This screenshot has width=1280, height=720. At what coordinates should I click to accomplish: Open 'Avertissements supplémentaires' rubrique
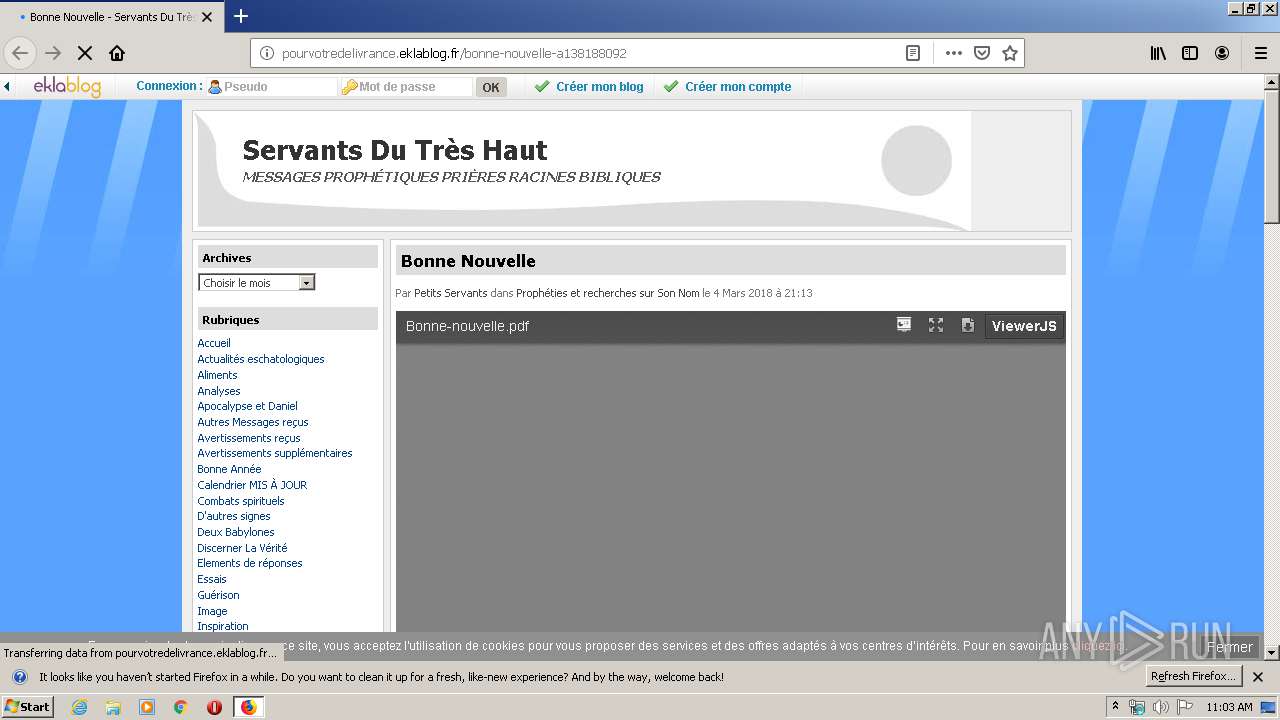coord(275,453)
